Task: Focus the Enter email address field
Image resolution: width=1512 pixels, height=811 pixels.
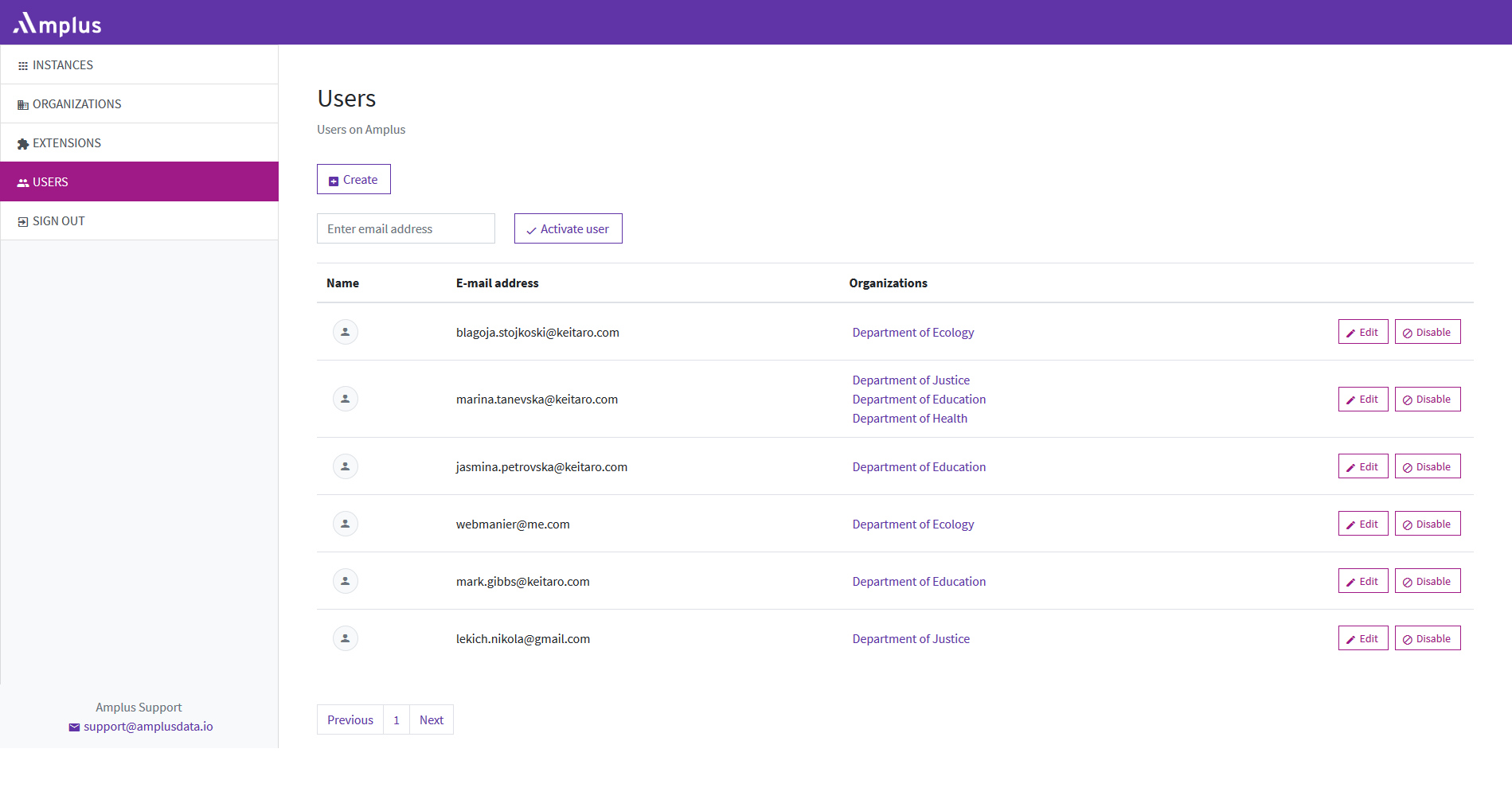Action: (406, 228)
